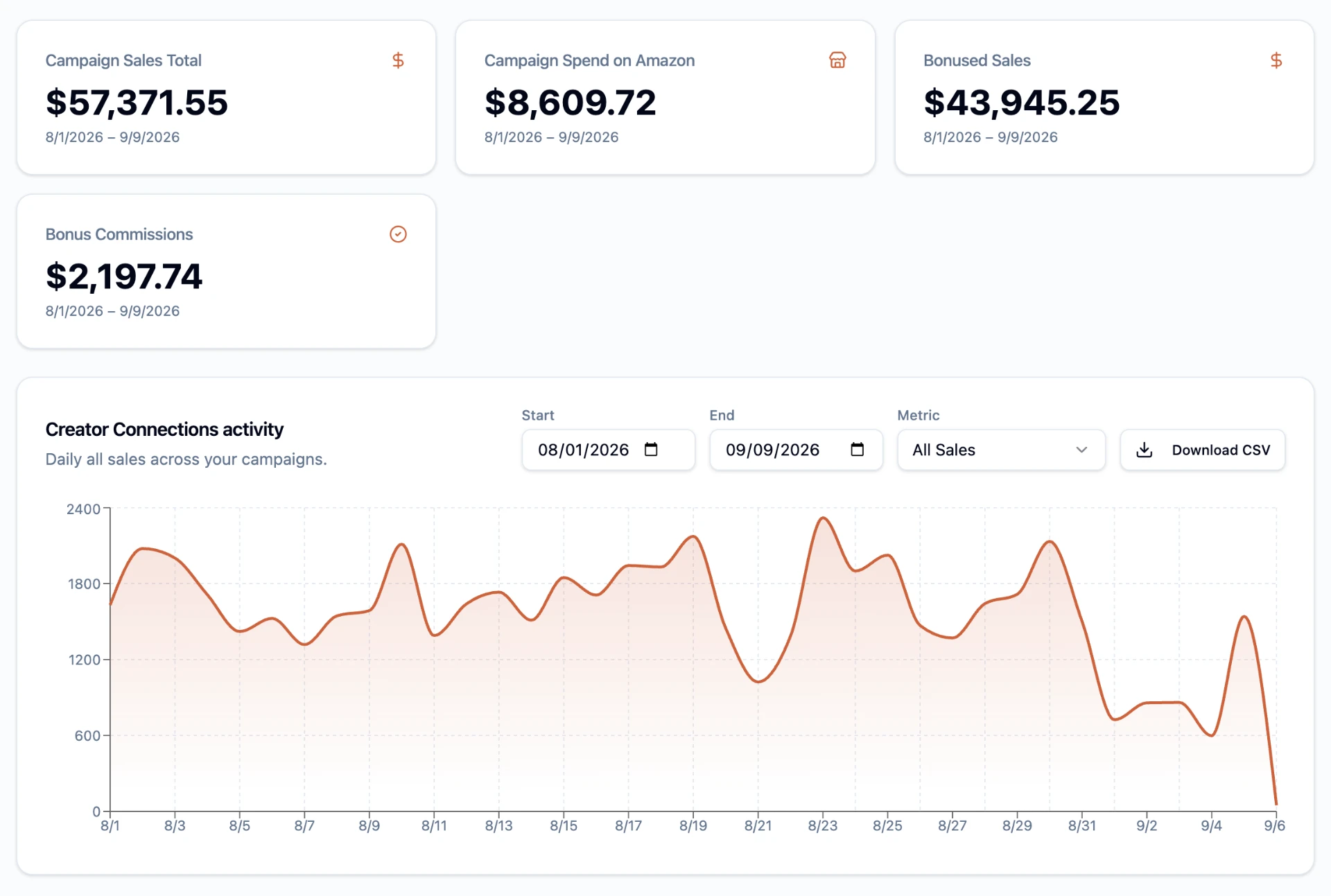Screen dimensions: 1331x896
Task: Click the dollar icon on Campaign Sales Total card
Action: point(398,60)
